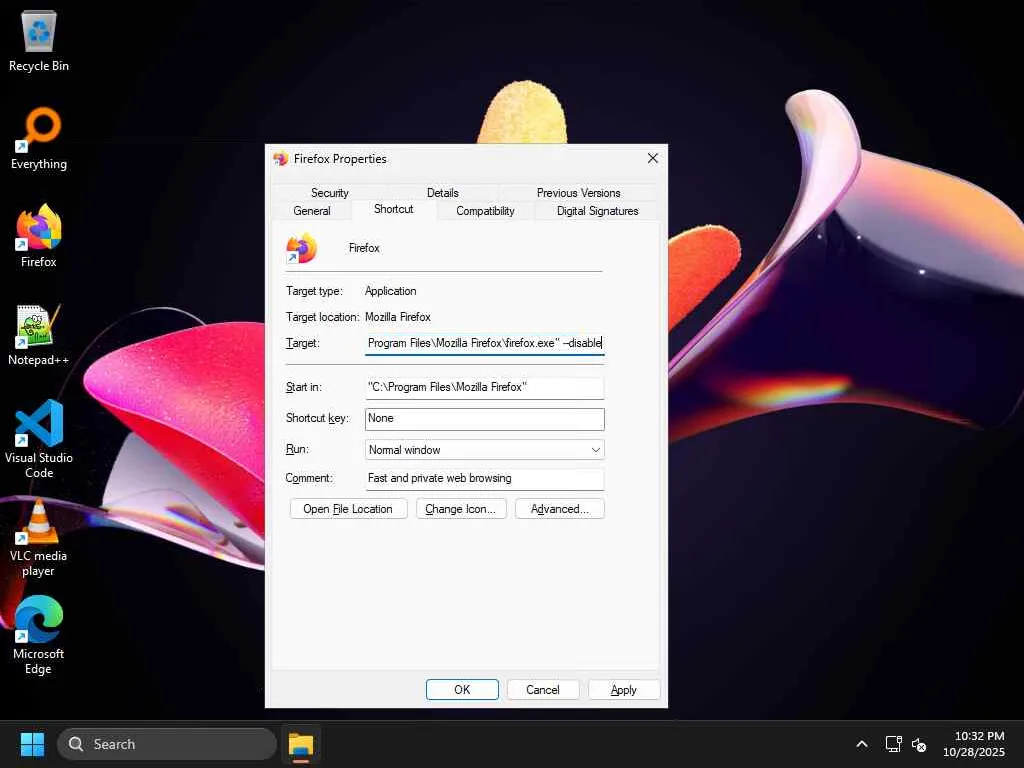The height and width of the screenshot is (768, 1024).
Task: Cancel the Firefox Properties dialog
Action: [543, 690]
